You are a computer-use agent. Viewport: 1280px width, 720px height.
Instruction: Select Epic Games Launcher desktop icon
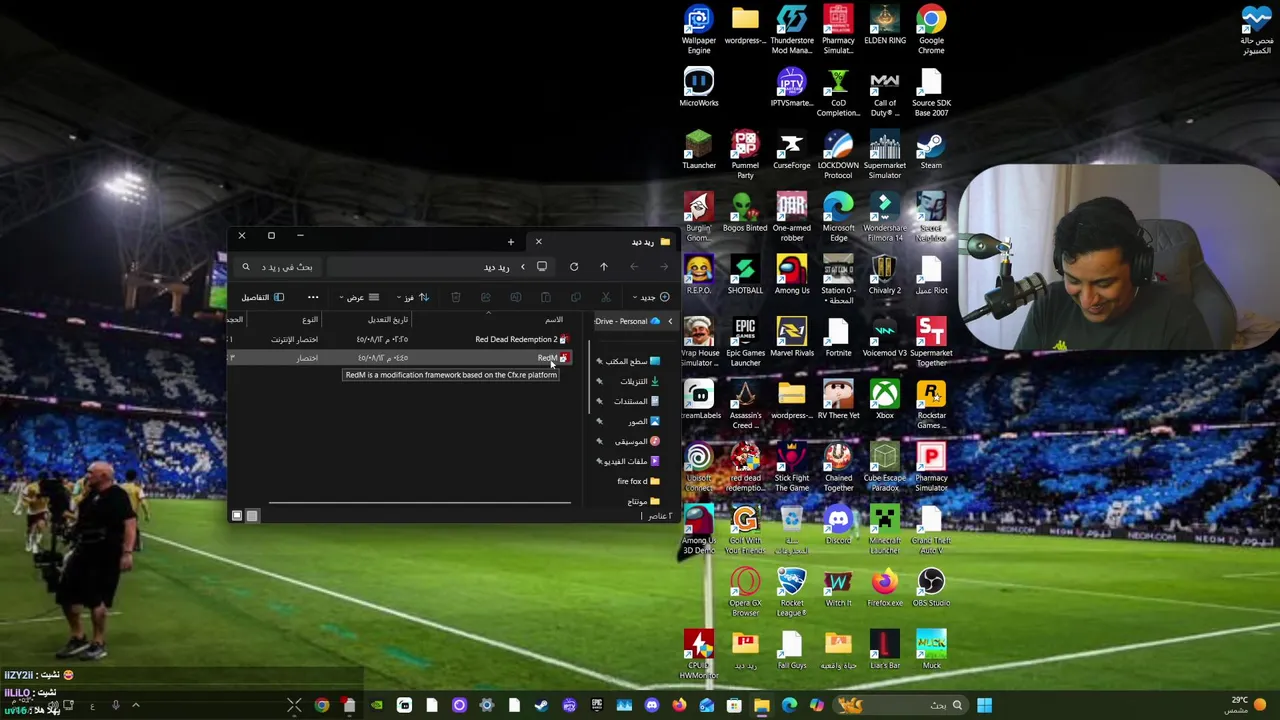(745, 342)
